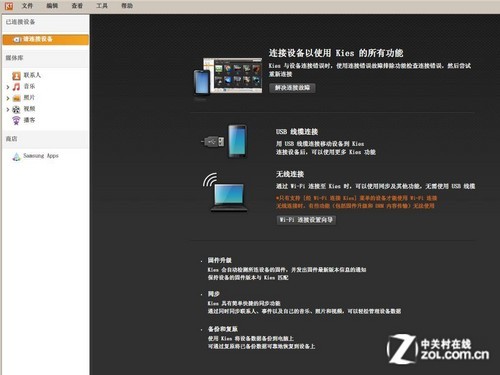500x375 pixels.
Task: Click the 联系人 contacts icon
Action: (16, 76)
